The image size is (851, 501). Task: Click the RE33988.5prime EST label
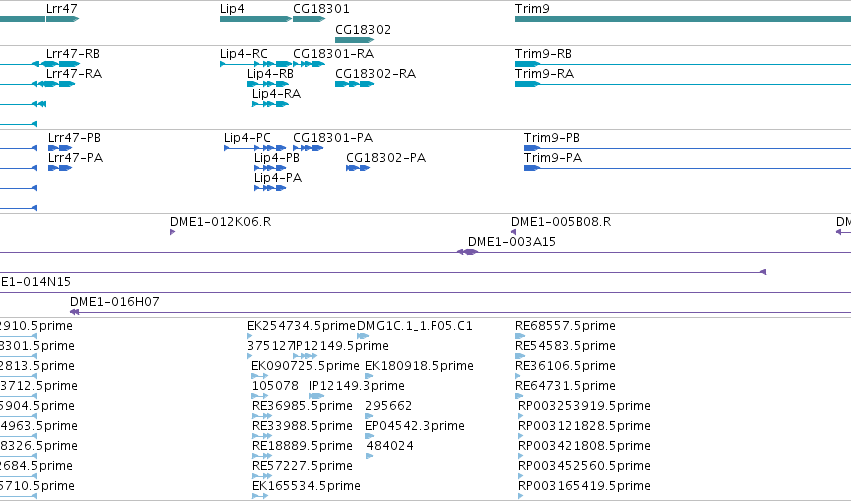(302, 427)
